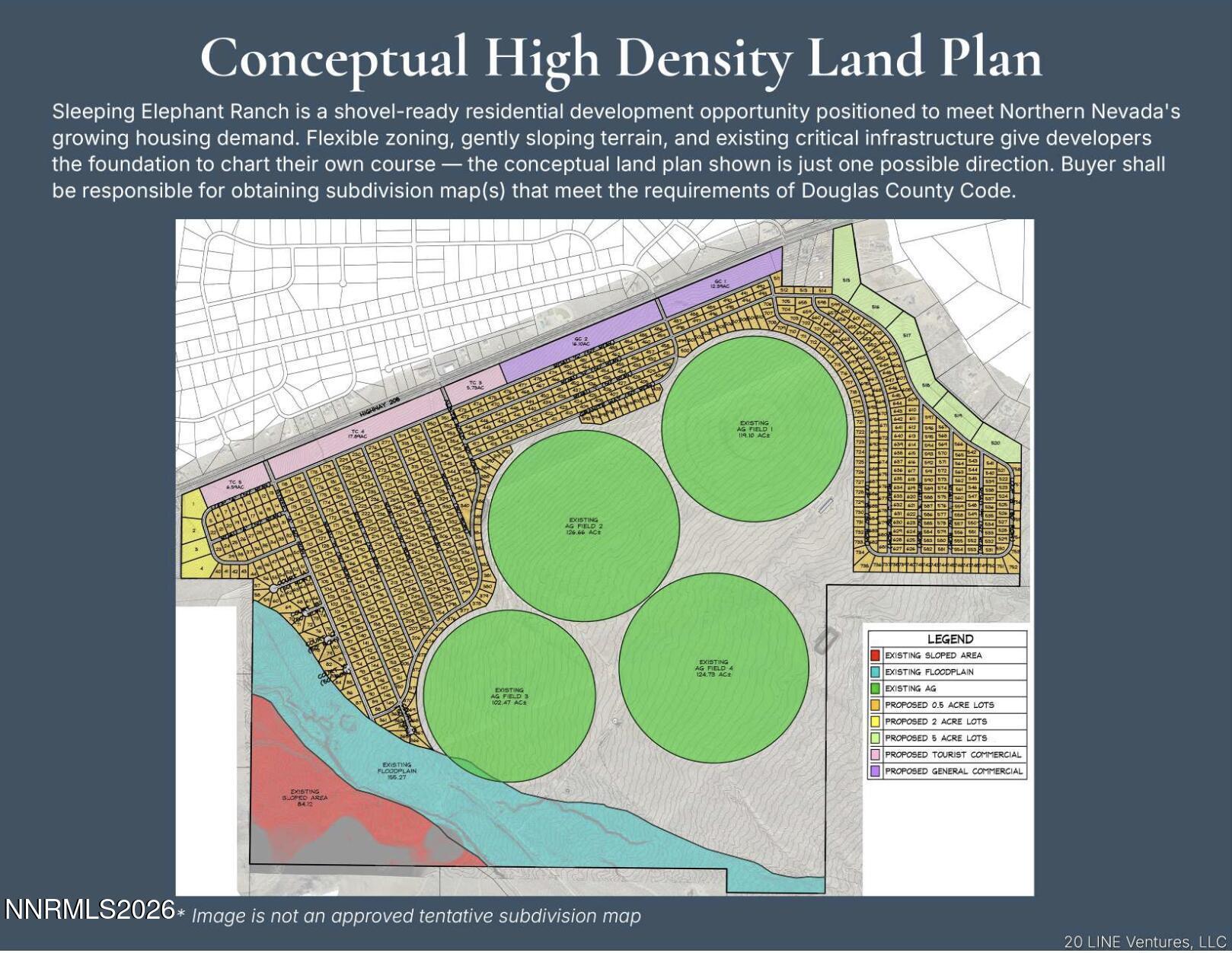
Task: Click the Existing AG Field 3 circle
Action: pos(509,696)
